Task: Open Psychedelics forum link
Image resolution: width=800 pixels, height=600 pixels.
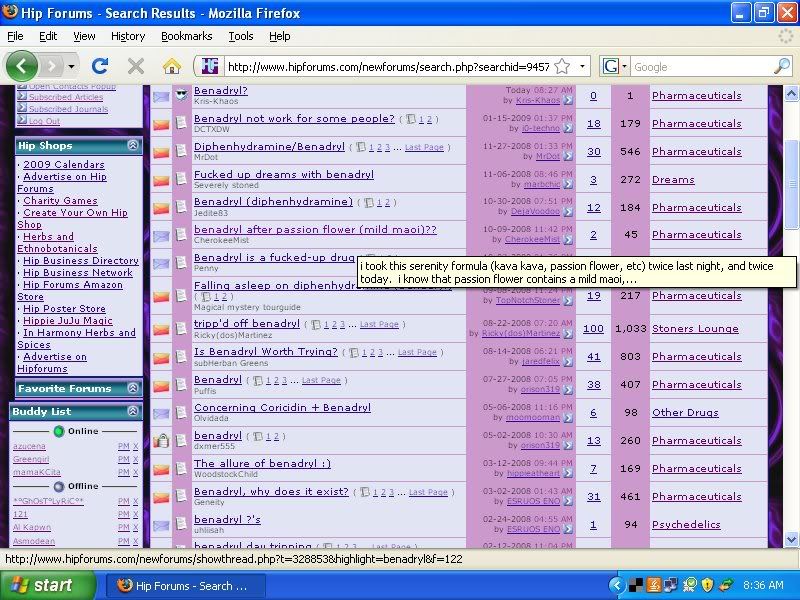Action: point(686,524)
